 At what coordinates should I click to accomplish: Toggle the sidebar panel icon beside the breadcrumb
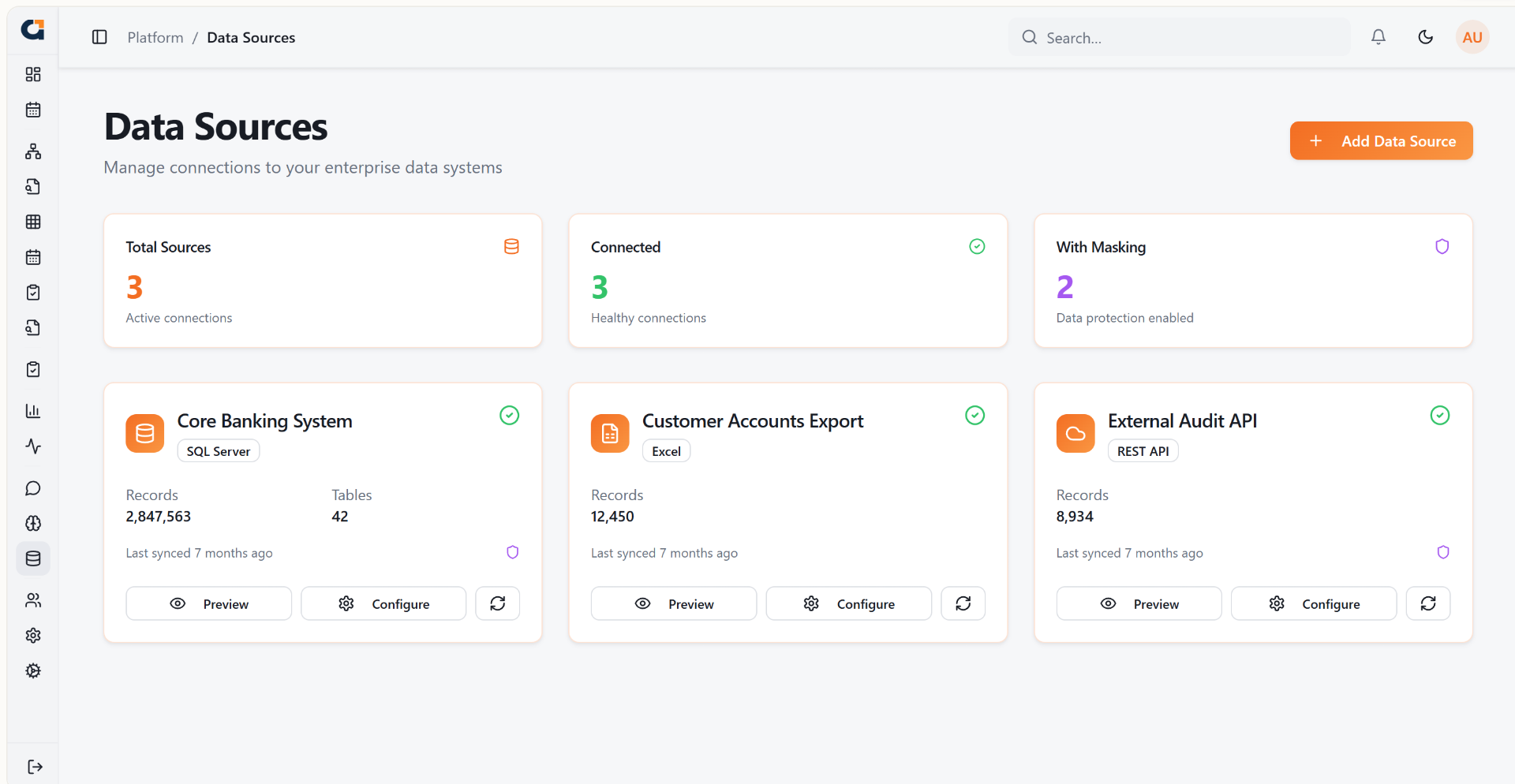pyautogui.click(x=99, y=37)
